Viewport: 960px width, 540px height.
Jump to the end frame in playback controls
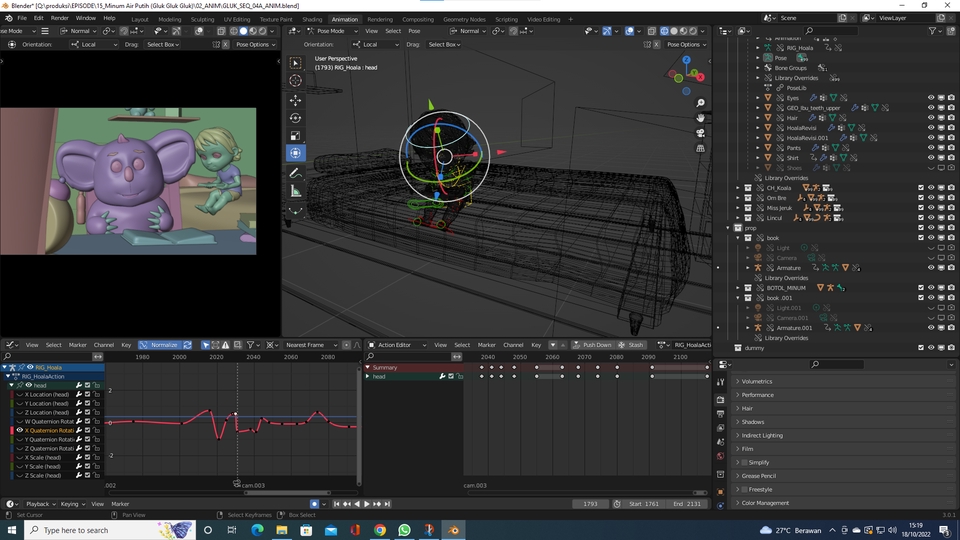pyautogui.click(x=387, y=504)
